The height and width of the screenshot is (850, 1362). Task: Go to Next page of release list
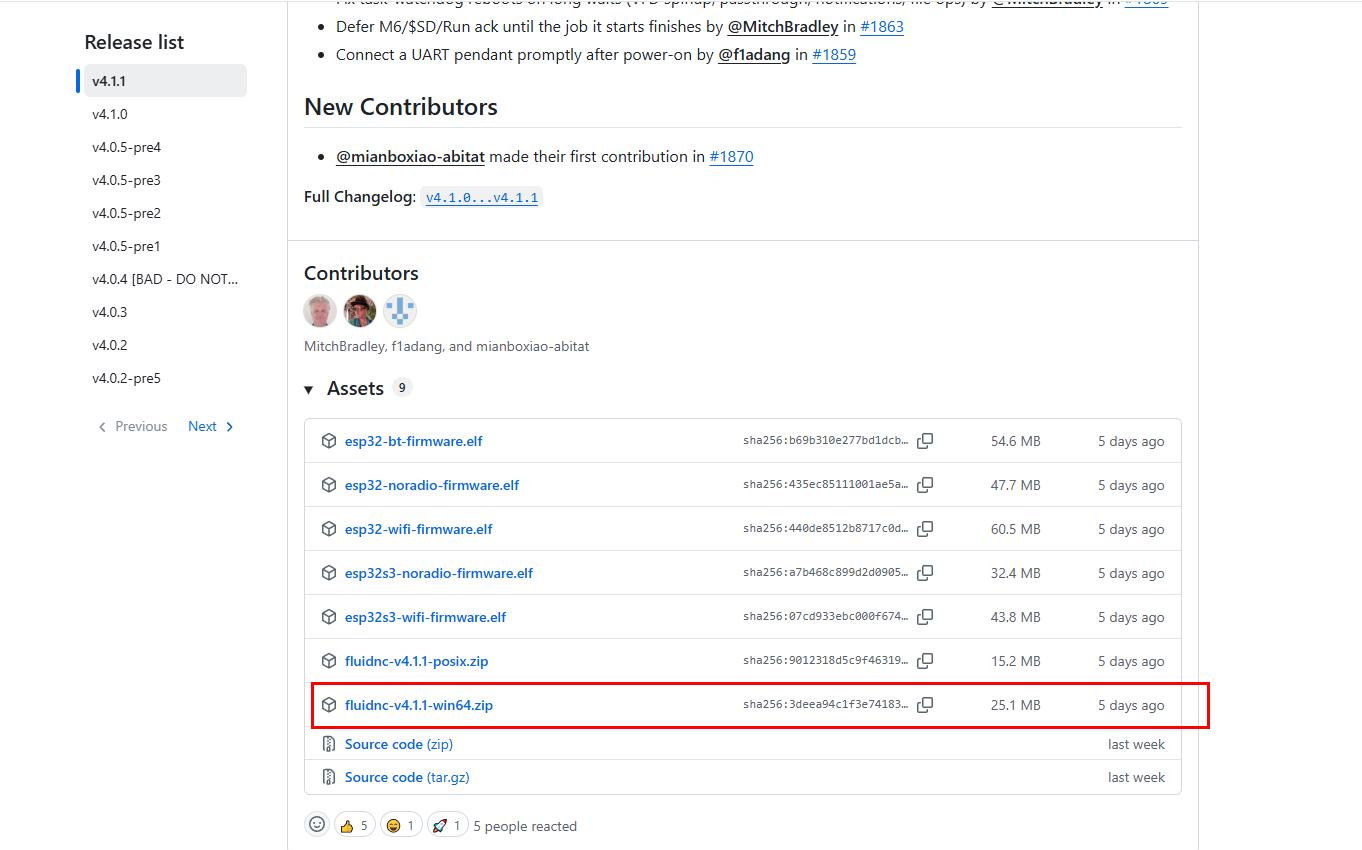tap(211, 426)
